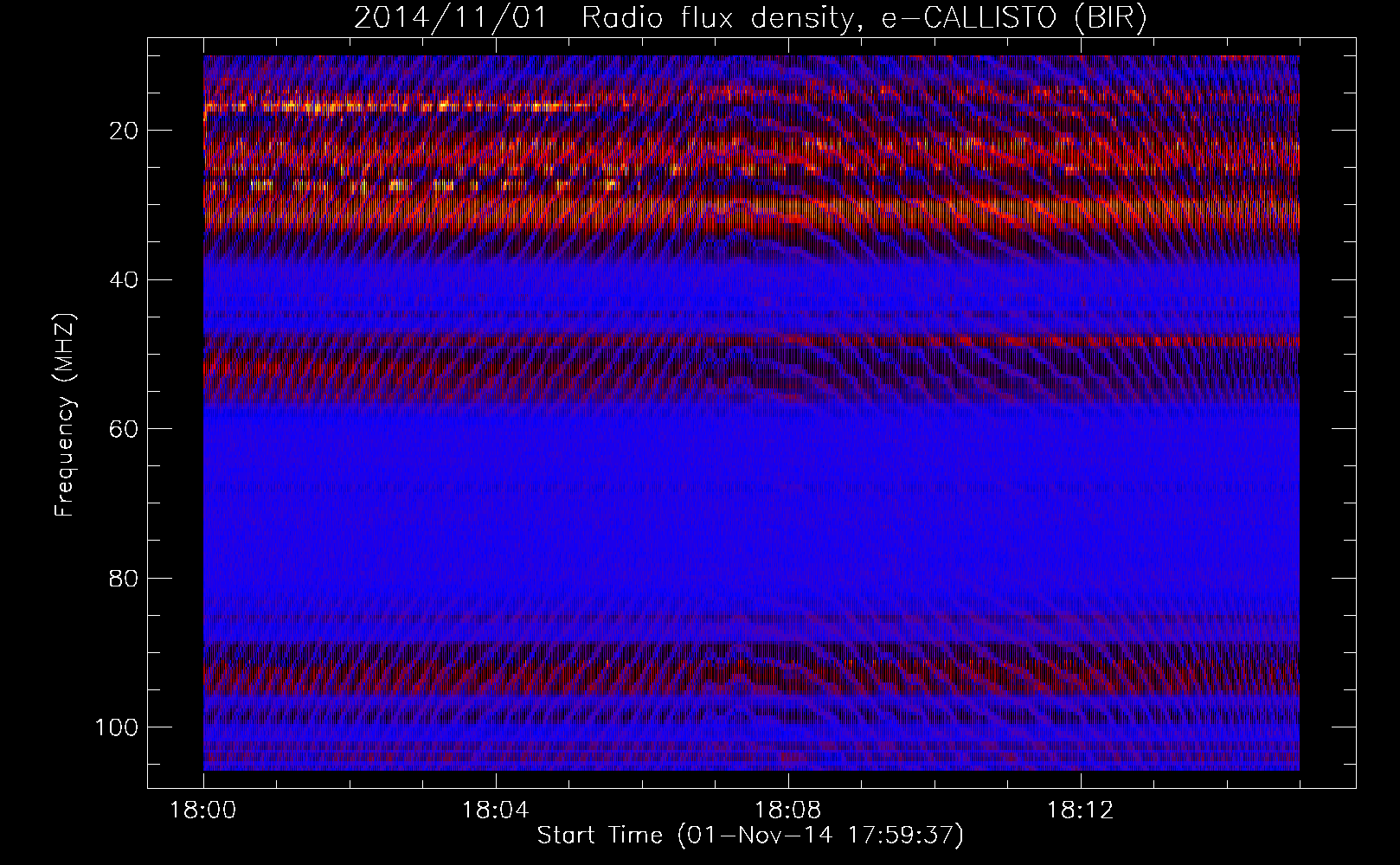Click the 18:12 time tick label
This screenshot has width=1400, height=865.
pyautogui.click(x=1080, y=811)
